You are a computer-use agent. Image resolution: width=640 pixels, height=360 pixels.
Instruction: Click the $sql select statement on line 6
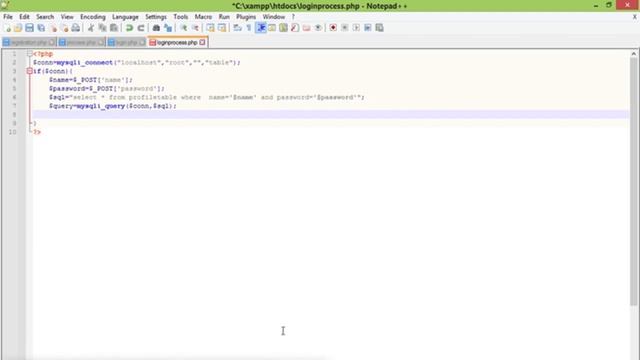point(207,97)
